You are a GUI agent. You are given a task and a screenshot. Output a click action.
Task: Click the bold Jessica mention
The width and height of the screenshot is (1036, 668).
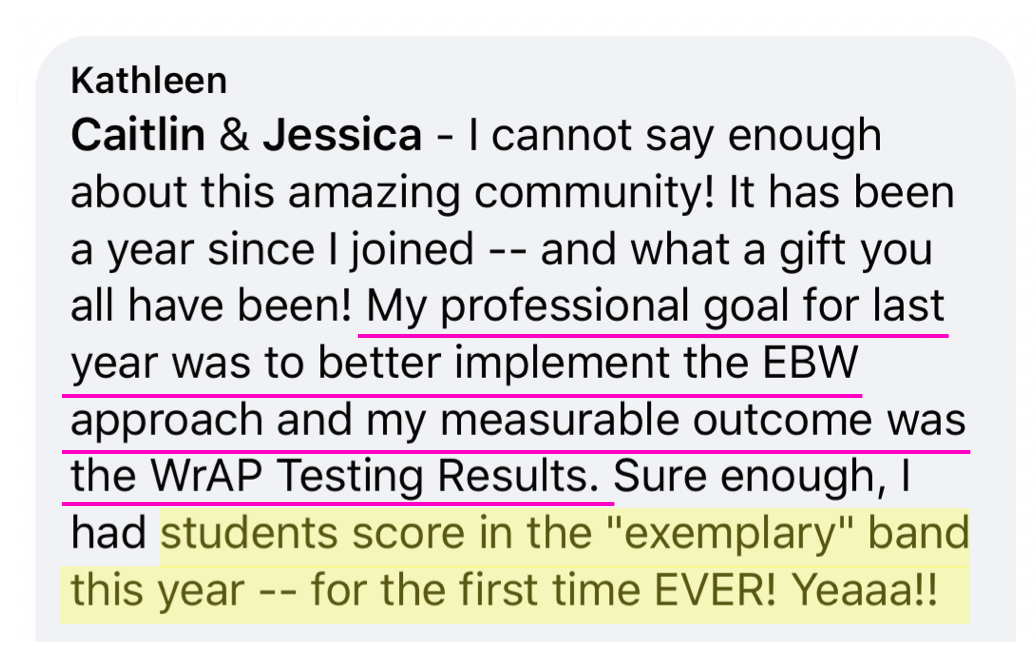click(x=342, y=135)
